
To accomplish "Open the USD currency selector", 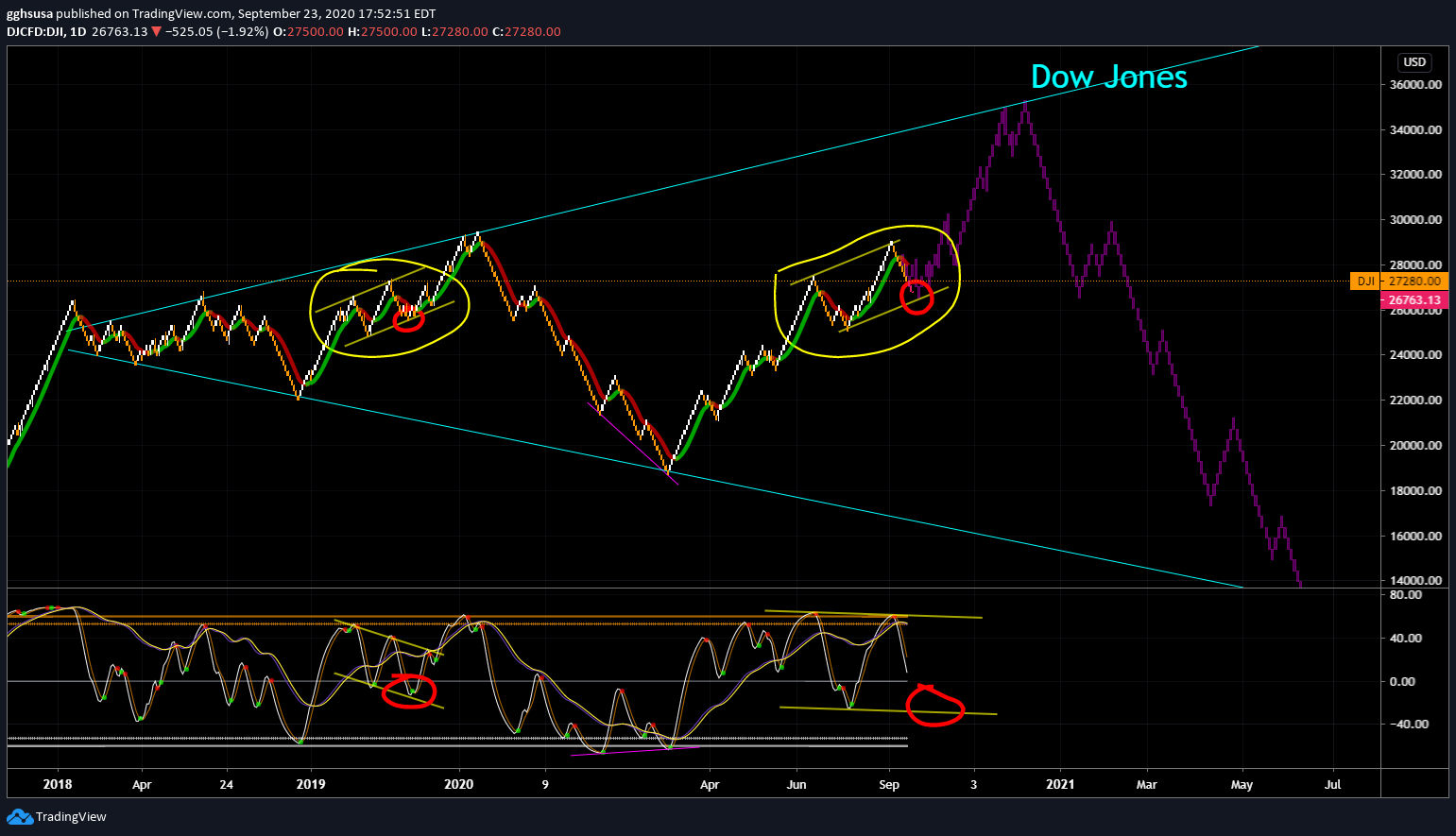I will tap(1413, 62).
